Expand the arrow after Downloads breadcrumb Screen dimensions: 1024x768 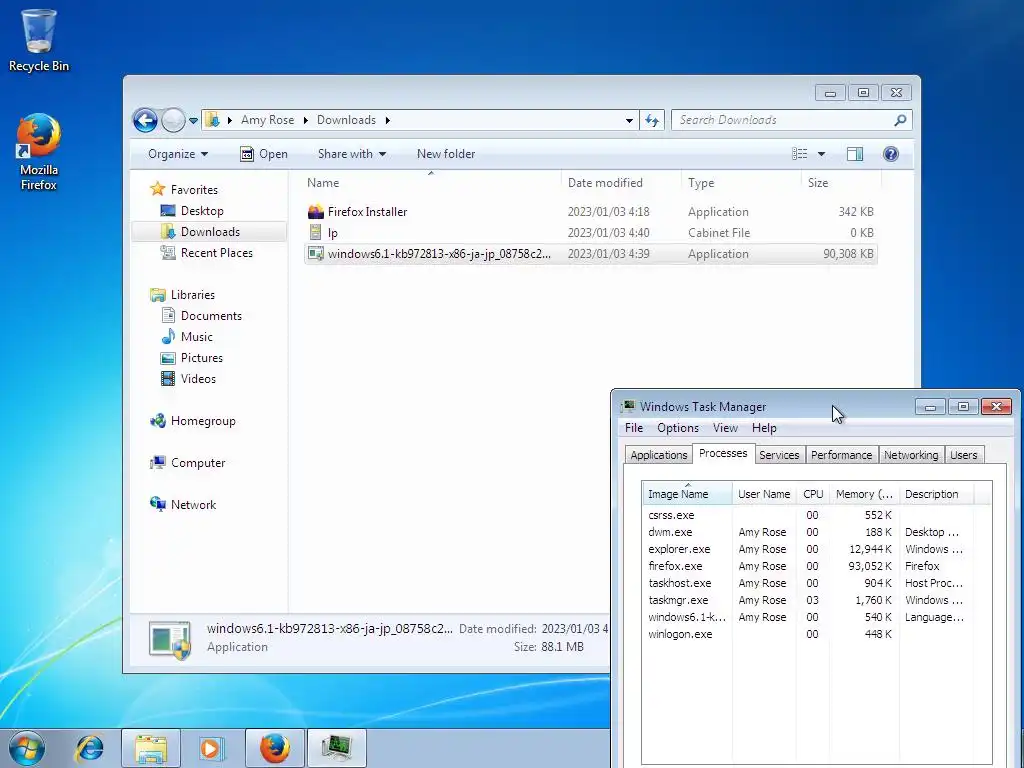tap(388, 120)
